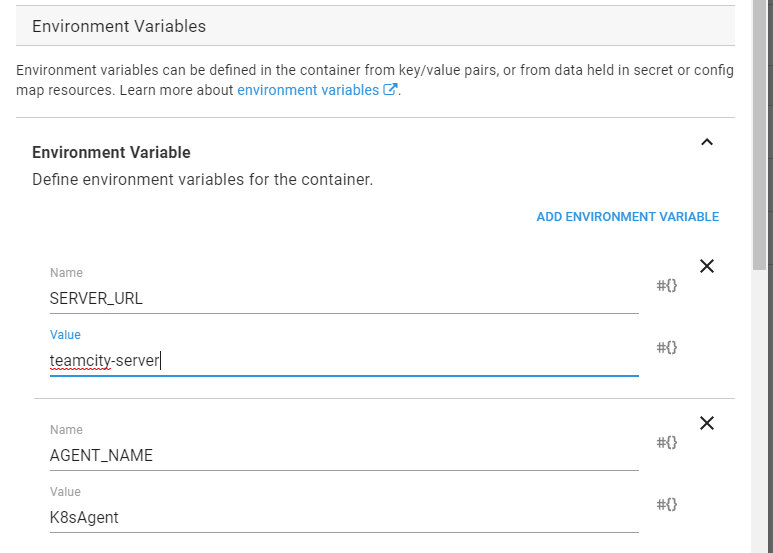Image resolution: width=773 pixels, height=553 pixels.
Task: Click the Name label above SERVER_URL
Action: point(66,273)
